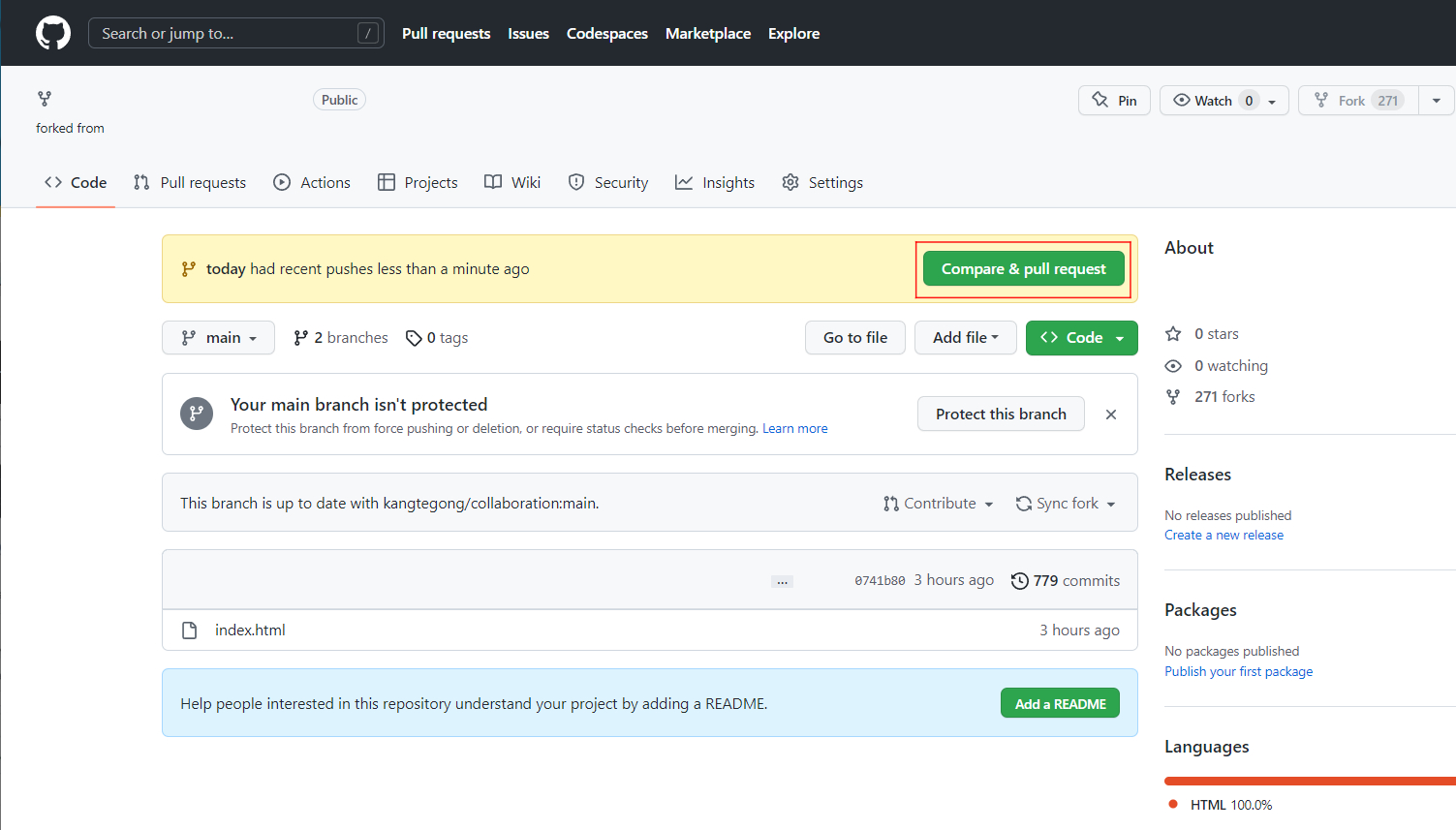
Task: Click the Releases heading
Action: [x=1197, y=475]
